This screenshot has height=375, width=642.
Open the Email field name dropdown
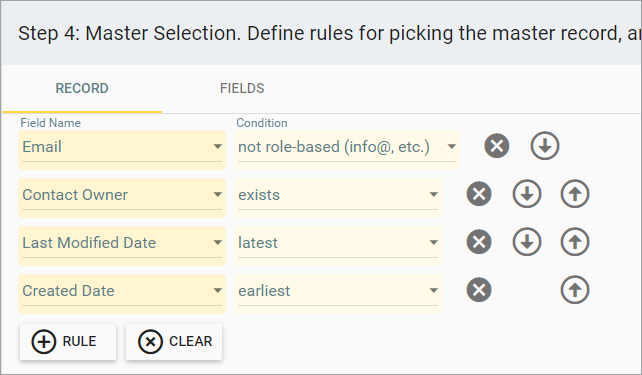(x=122, y=149)
